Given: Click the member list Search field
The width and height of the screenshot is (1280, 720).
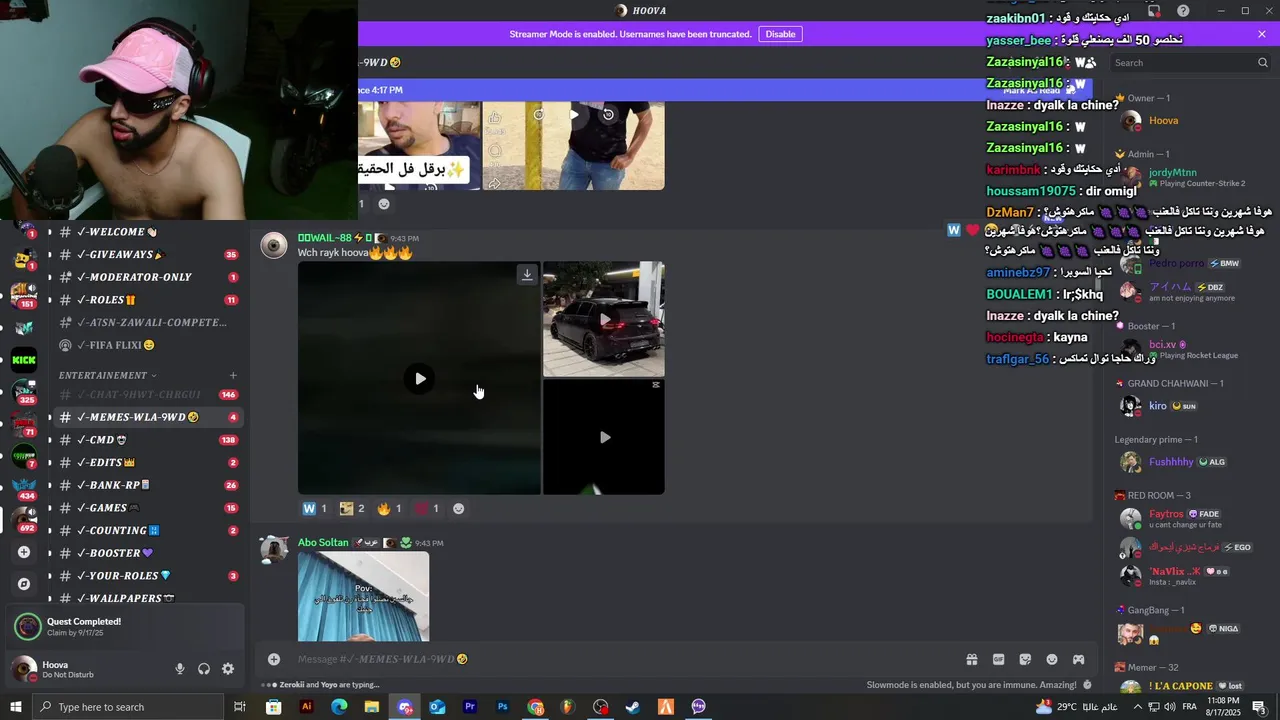Looking at the screenshot, I should click(x=1190, y=62).
